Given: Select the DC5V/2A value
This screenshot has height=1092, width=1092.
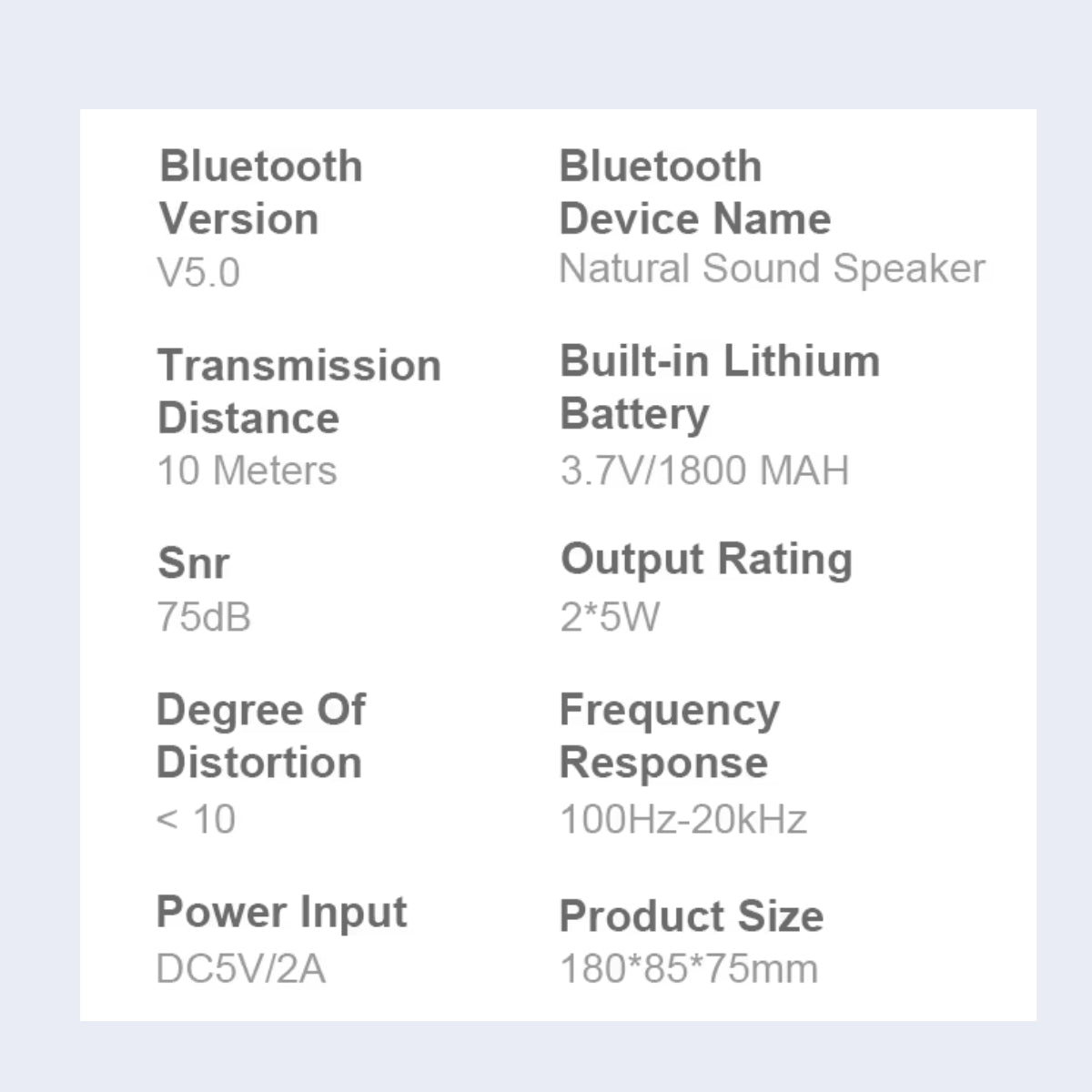Looking at the screenshot, I should [240, 968].
